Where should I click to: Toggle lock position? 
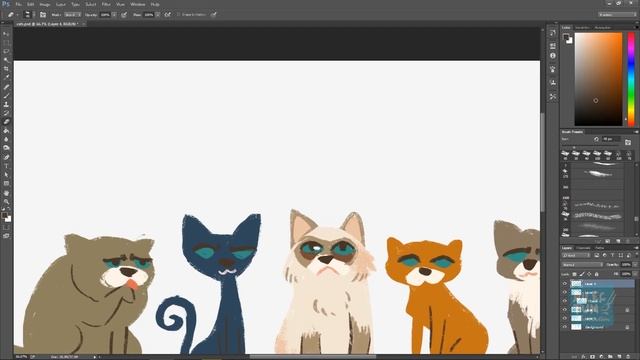point(589,274)
